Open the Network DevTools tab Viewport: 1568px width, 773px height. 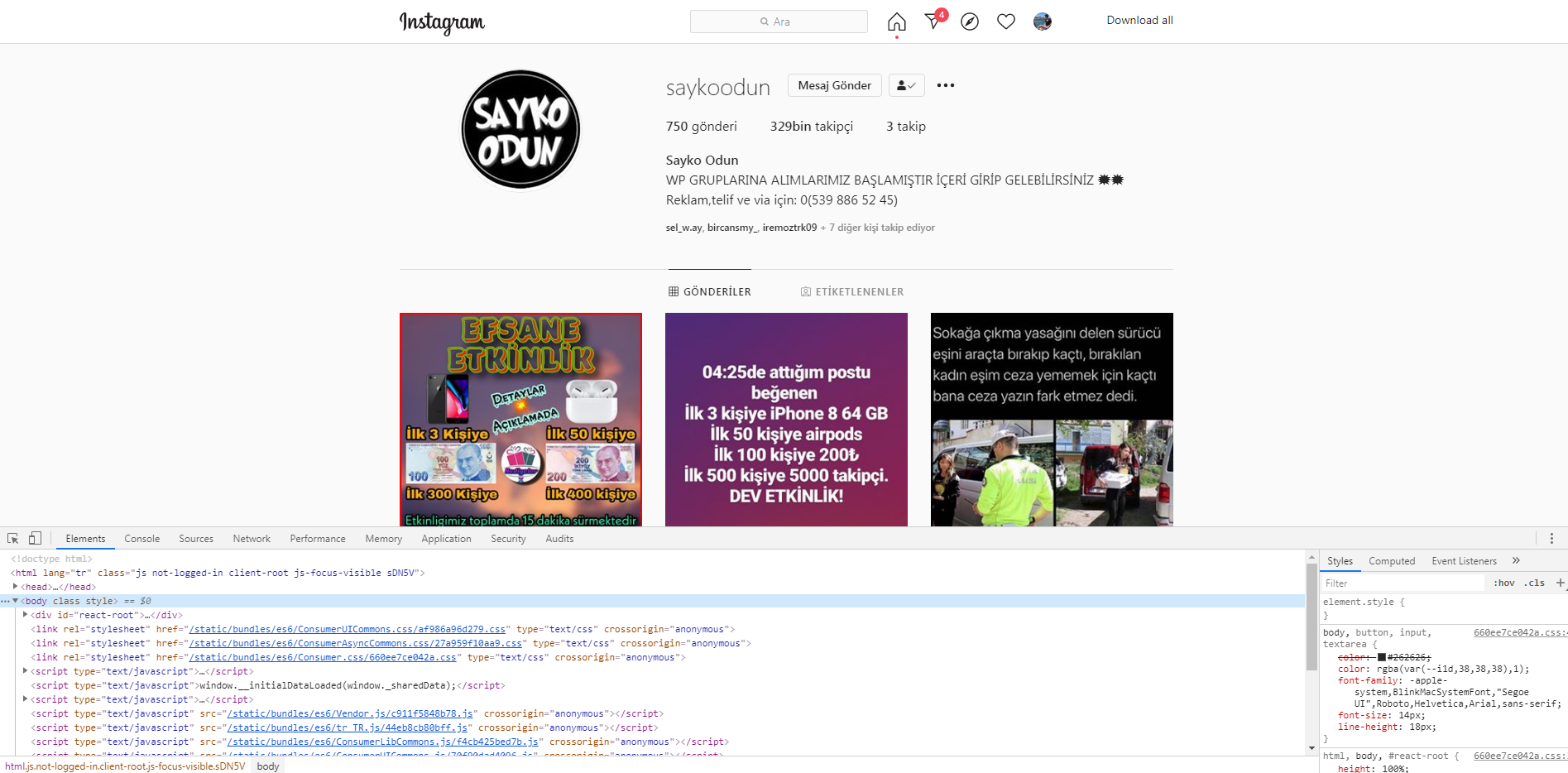coord(252,539)
